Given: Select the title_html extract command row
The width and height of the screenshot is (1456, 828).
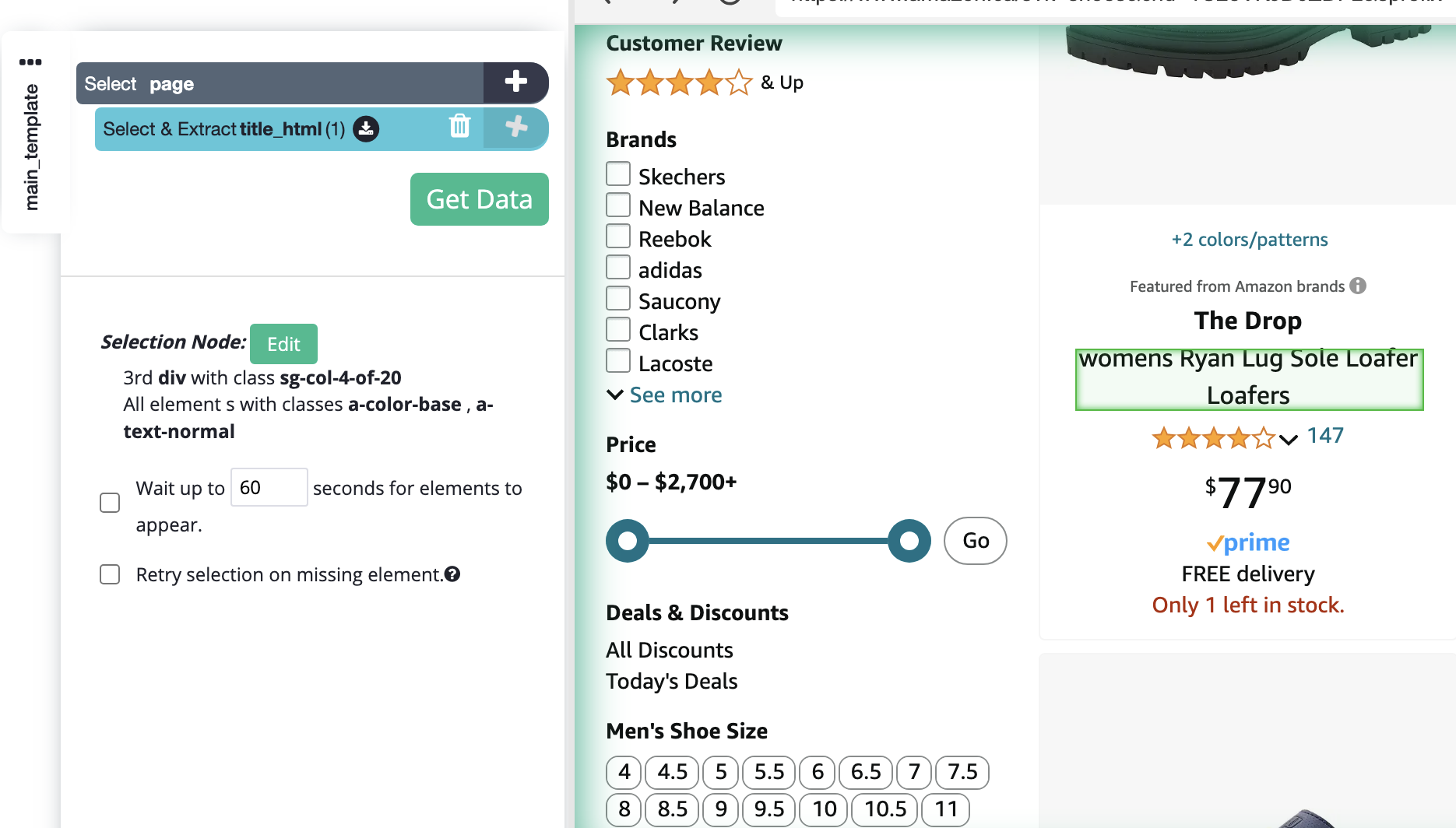Looking at the screenshot, I should 290,128.
